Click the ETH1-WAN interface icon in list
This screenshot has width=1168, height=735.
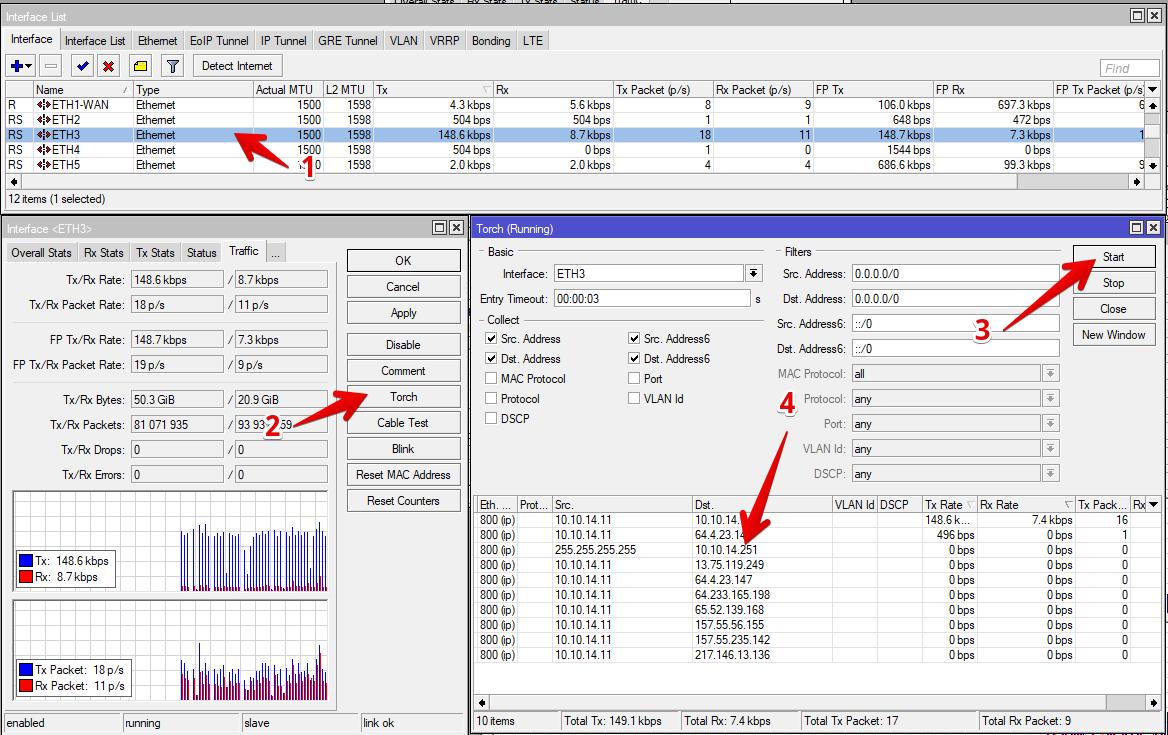44,105
